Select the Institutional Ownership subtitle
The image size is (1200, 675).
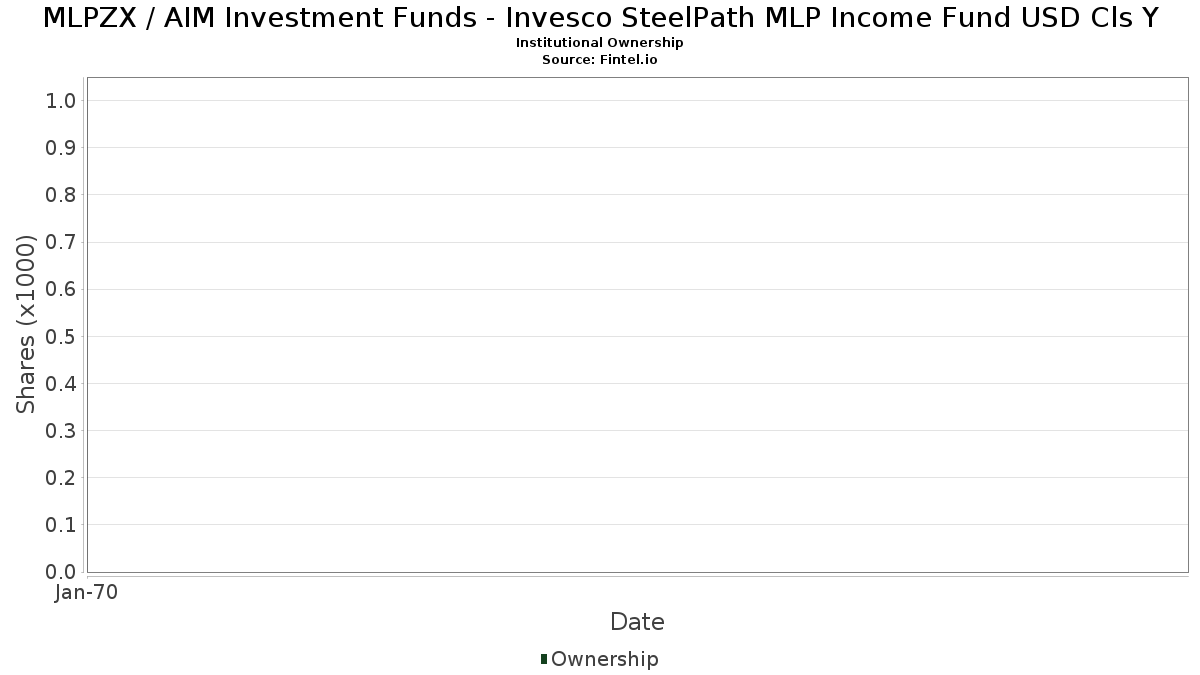[x=600, y=43]
